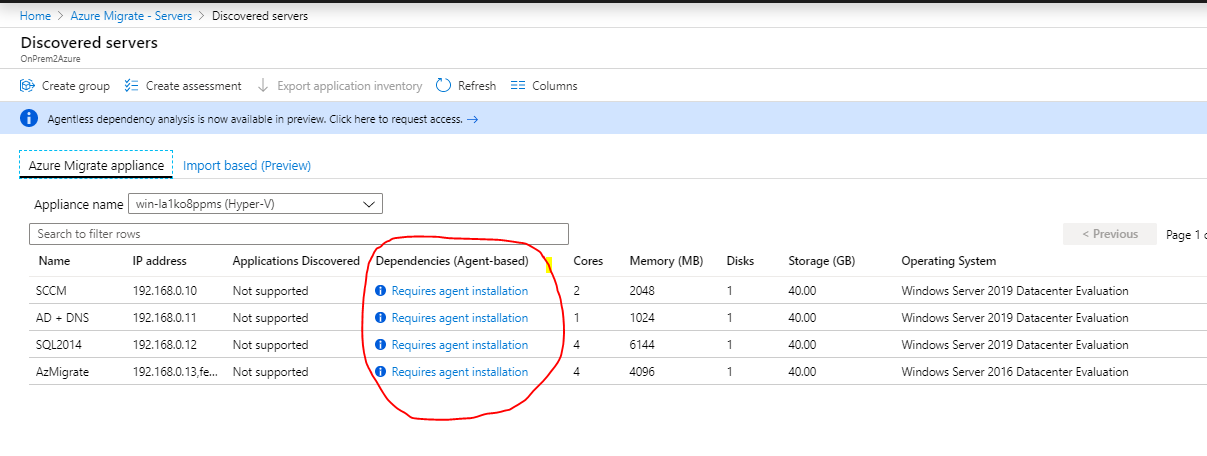
Task: Click the OnPrem2Azure project subtitle
Action: click(x=50, y=58)
